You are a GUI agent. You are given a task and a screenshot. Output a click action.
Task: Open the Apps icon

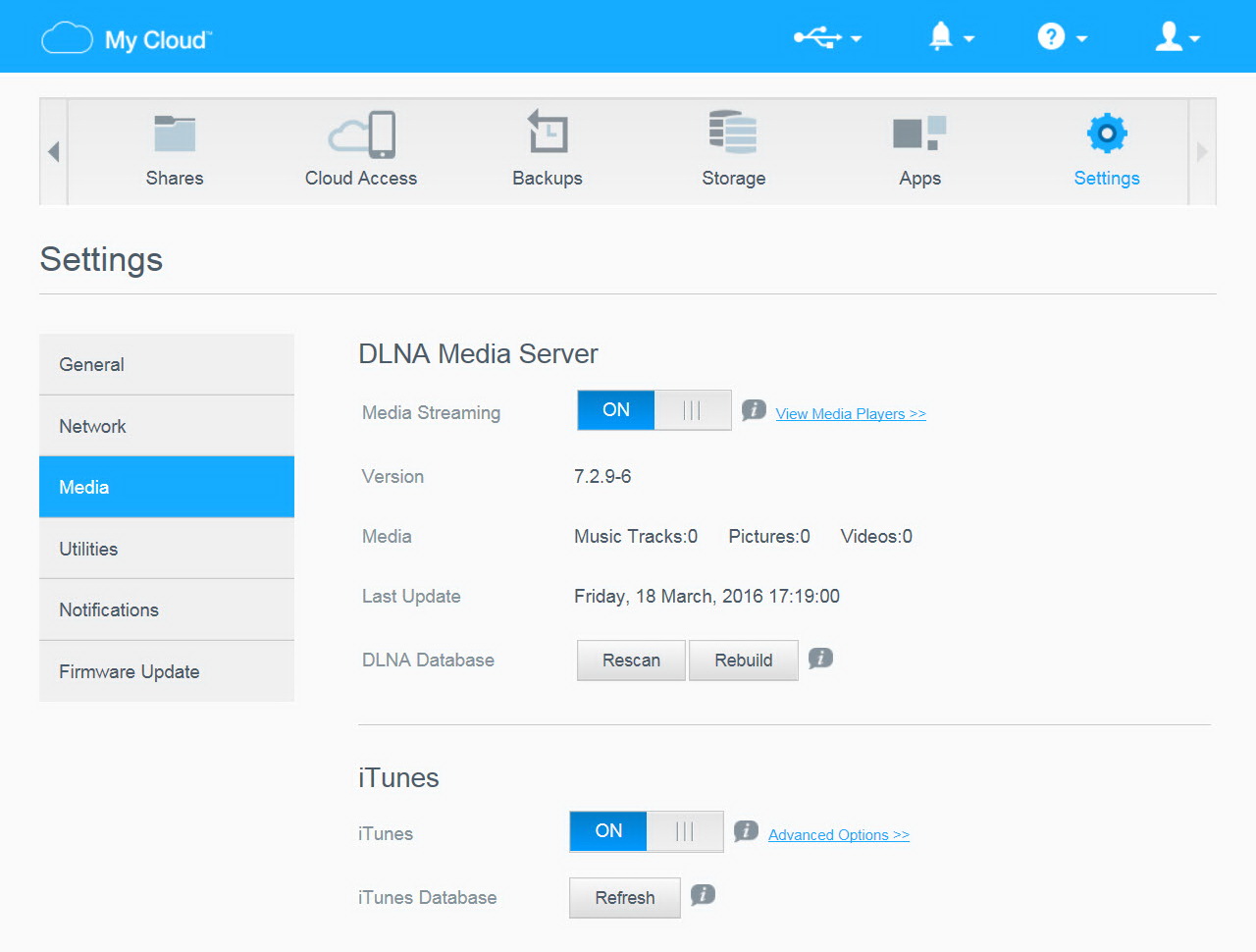tap(919, 132)
